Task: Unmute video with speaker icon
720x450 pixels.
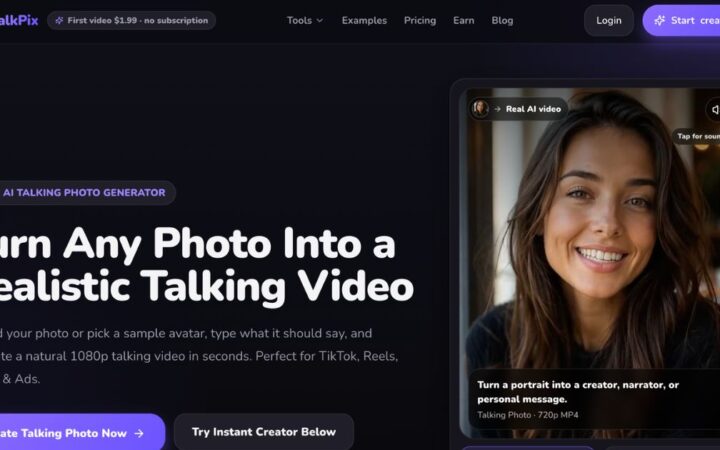Action: [714, 109]
